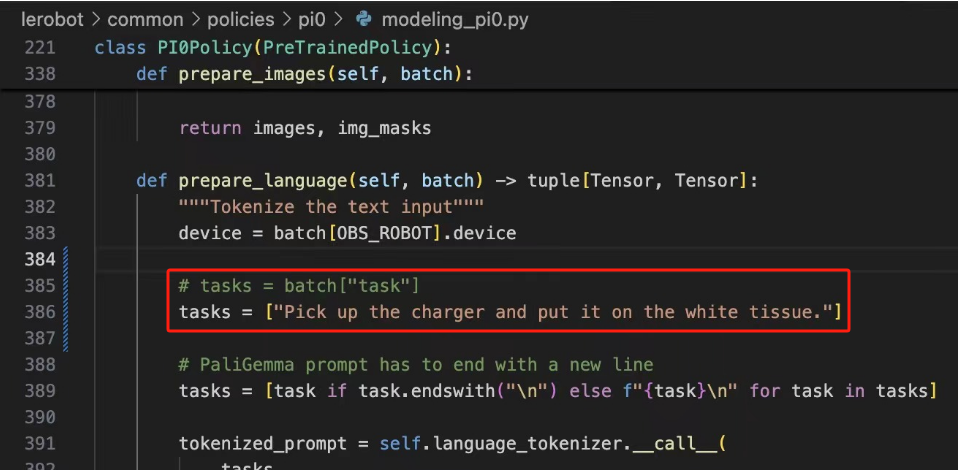Viewport: 958px width, 471px height.
Task: Place cursor on commented tasks batch line
Action: [299, 286]
